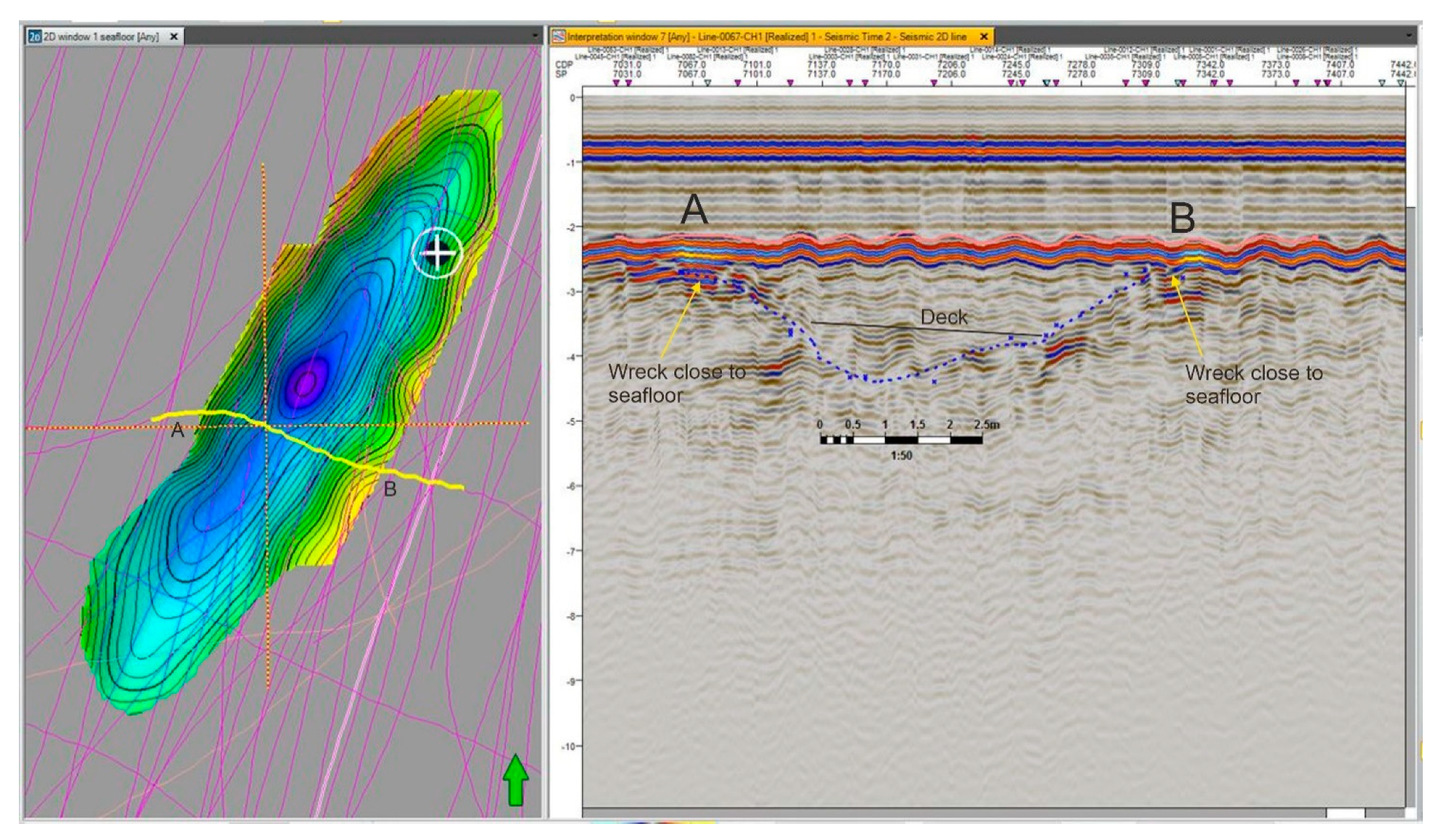Click the Deck label on the seismic section

tap(943, 317)
